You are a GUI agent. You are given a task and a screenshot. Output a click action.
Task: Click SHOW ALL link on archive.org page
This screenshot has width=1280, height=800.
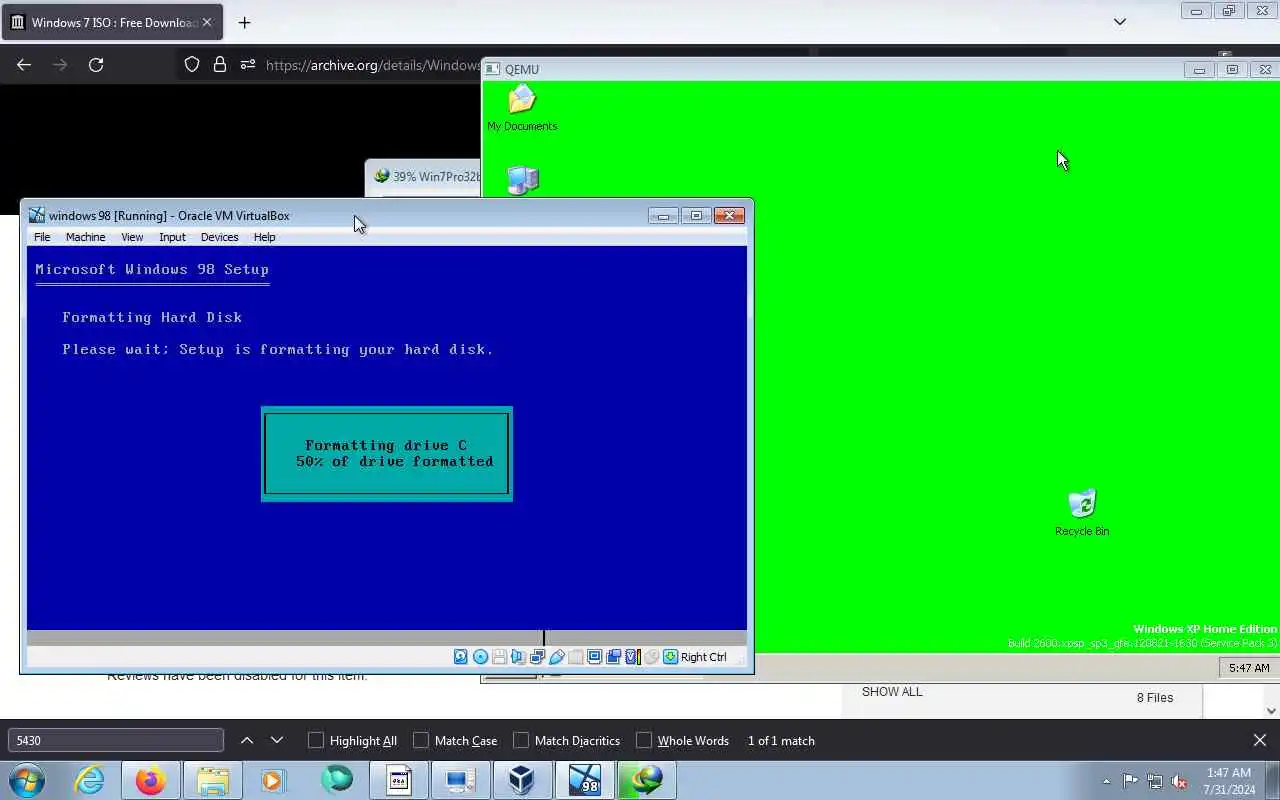tap(892, 692)
